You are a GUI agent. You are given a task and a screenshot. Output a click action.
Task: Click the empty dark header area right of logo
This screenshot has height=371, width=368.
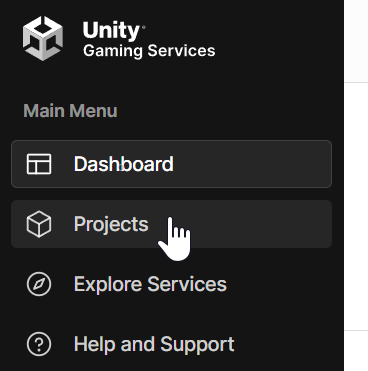coord(280,38)
